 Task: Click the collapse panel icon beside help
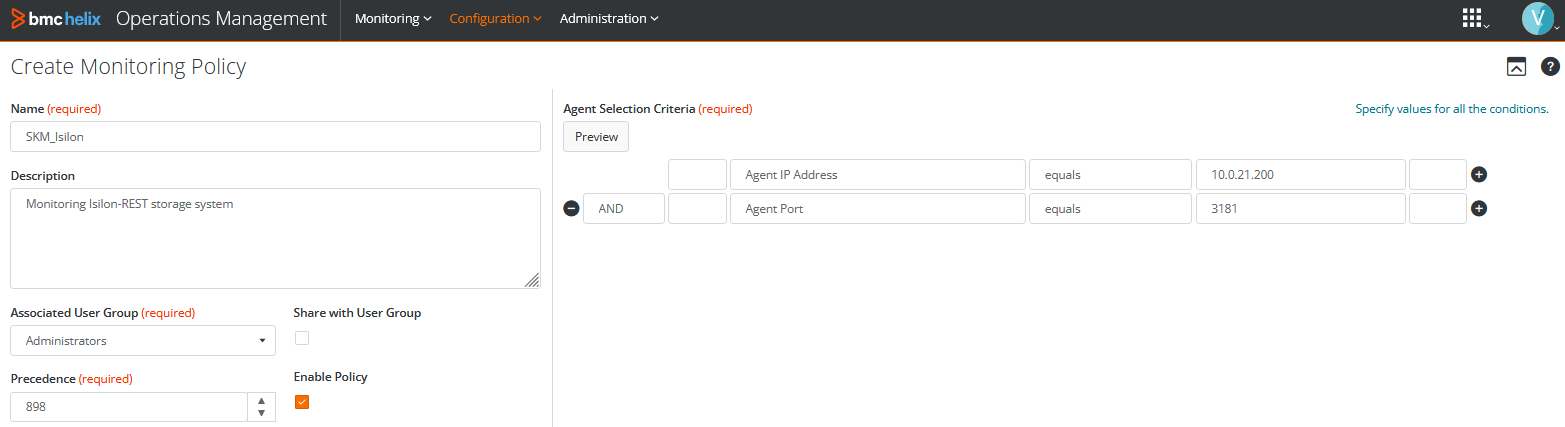(x=1517, y=67)
